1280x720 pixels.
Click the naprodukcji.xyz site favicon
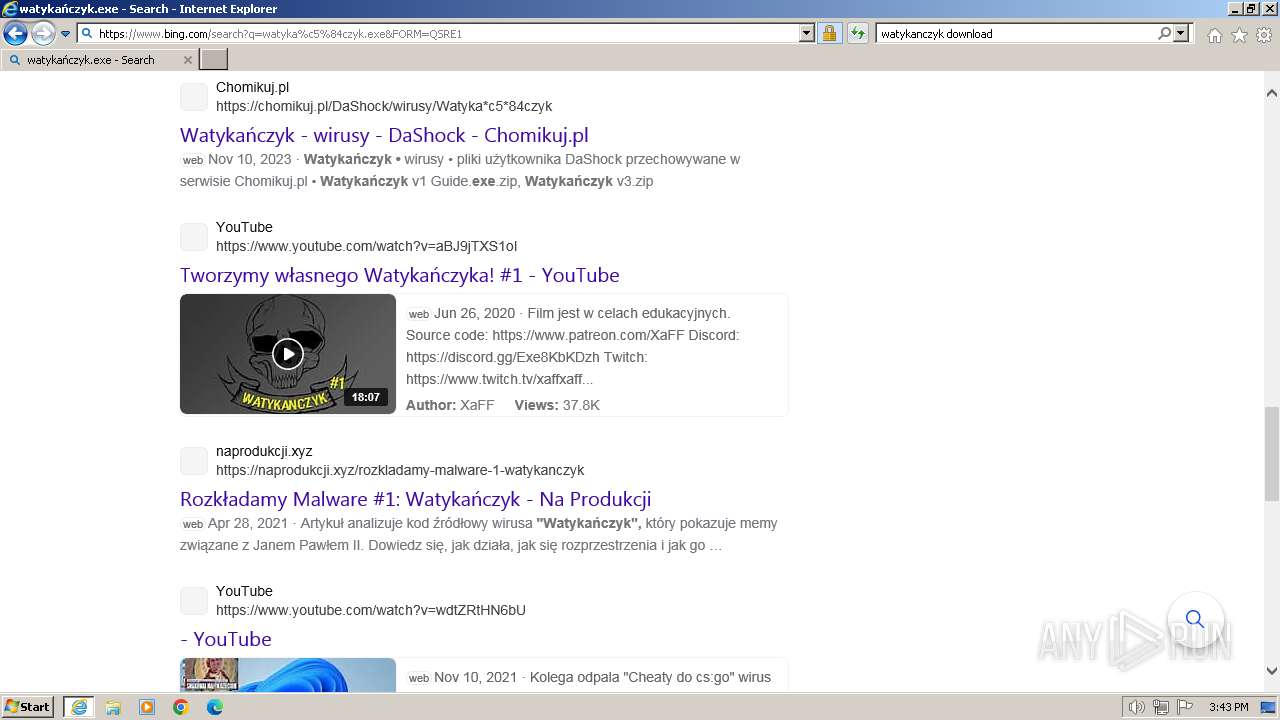click(x=194, y=461)
